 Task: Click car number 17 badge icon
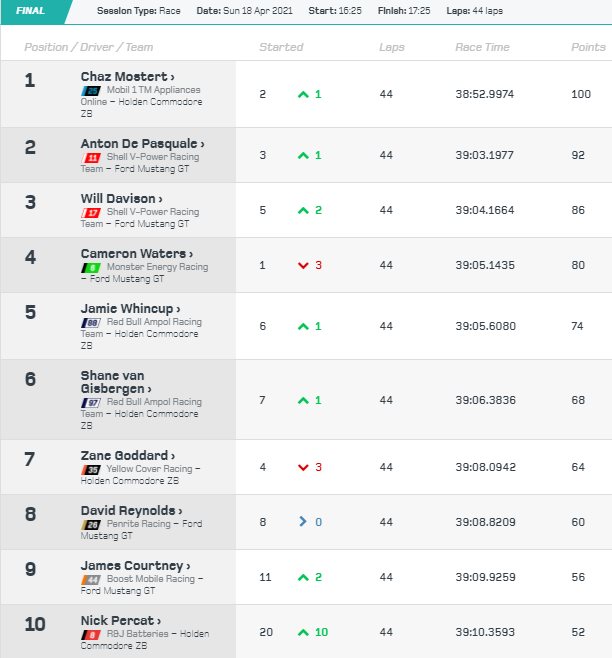click(91, 213)
